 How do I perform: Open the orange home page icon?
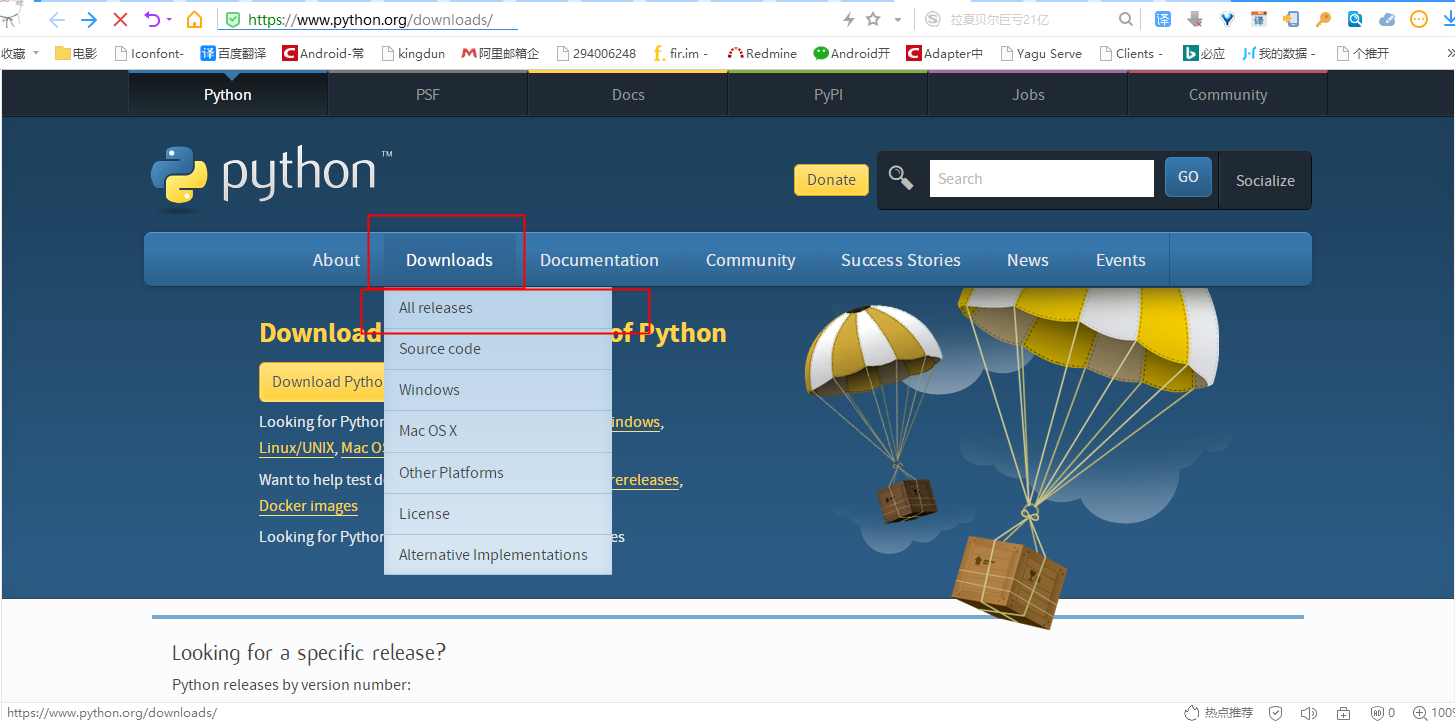click(195, 19)
